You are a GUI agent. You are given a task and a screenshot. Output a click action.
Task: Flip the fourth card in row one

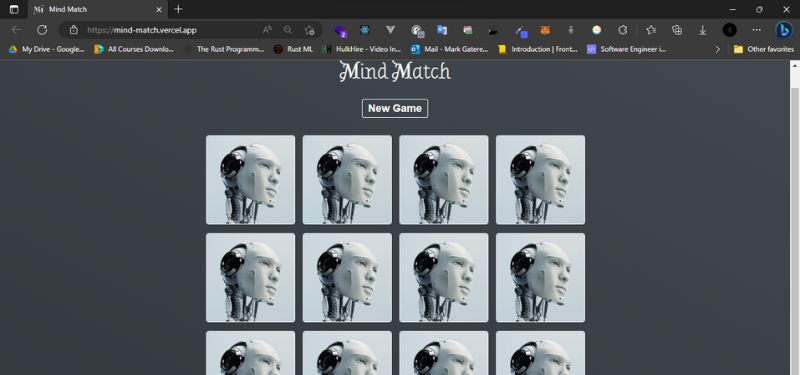click(540, 180)
